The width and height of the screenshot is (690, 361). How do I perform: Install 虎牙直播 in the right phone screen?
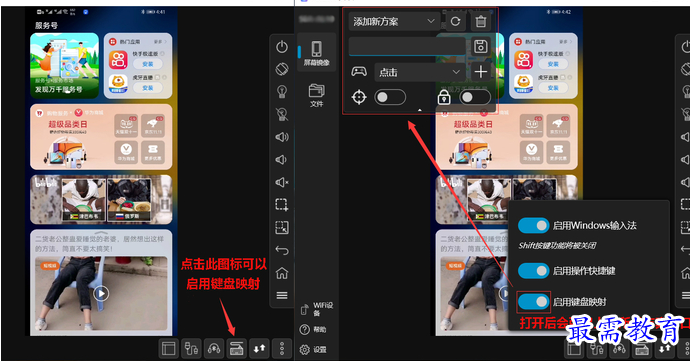[x=553, y=88]
